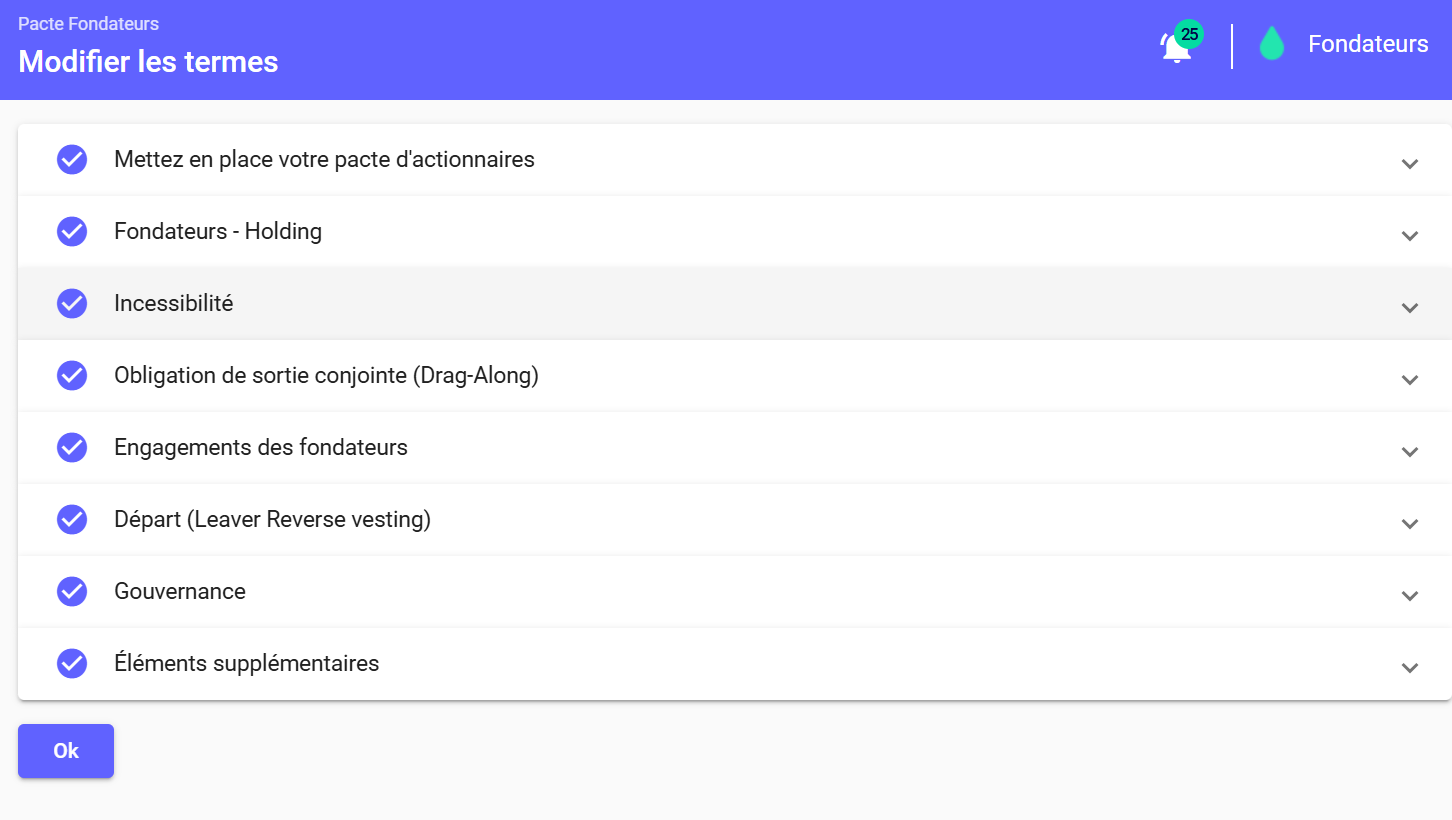The height and width of the screenshot is (820, 1452).
Task: Click the checkmark icon beside Éléments supplémentaires
Action: pos(72,663)
